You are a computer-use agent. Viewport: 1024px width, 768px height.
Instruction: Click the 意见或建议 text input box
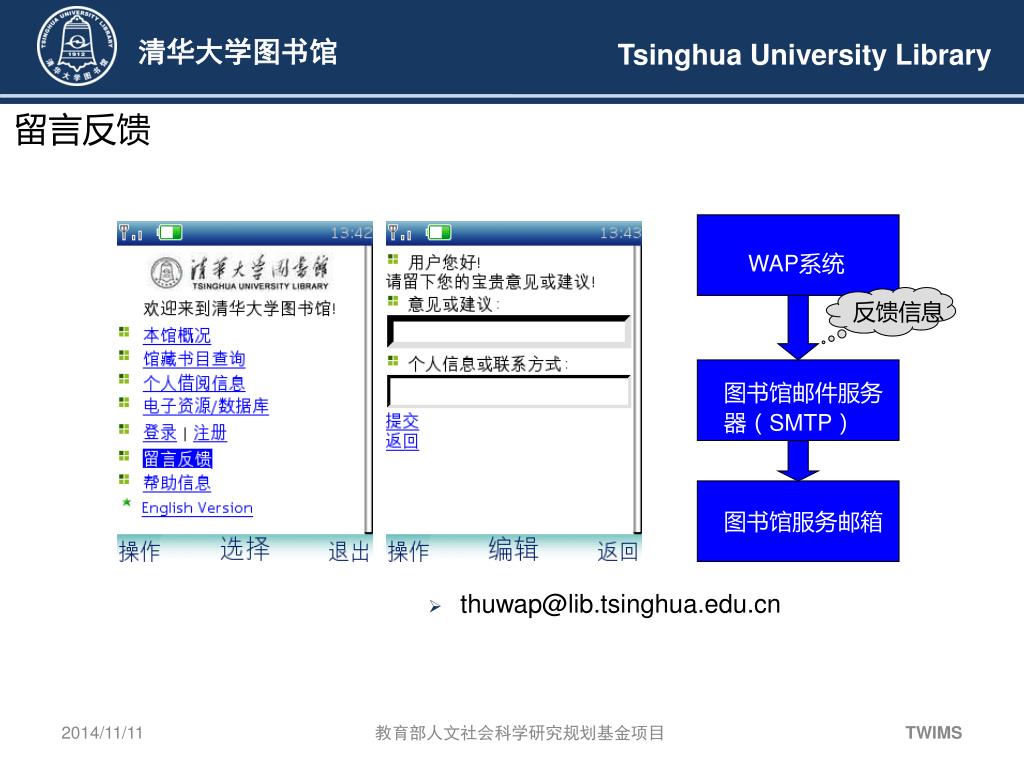click(x=509, y=332)
